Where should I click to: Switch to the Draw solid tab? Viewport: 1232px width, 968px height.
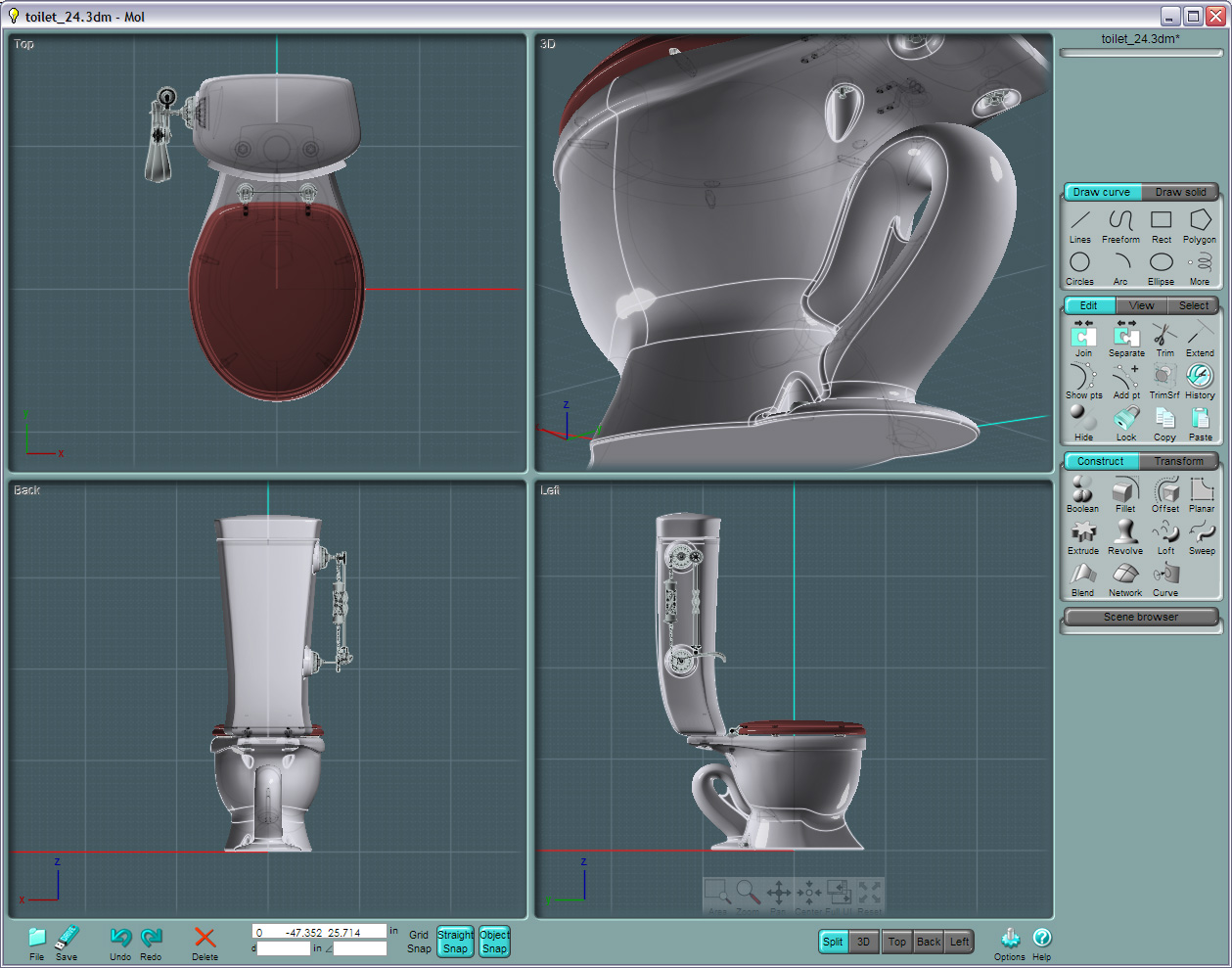pyautogui.click(x=1180, y=192)
